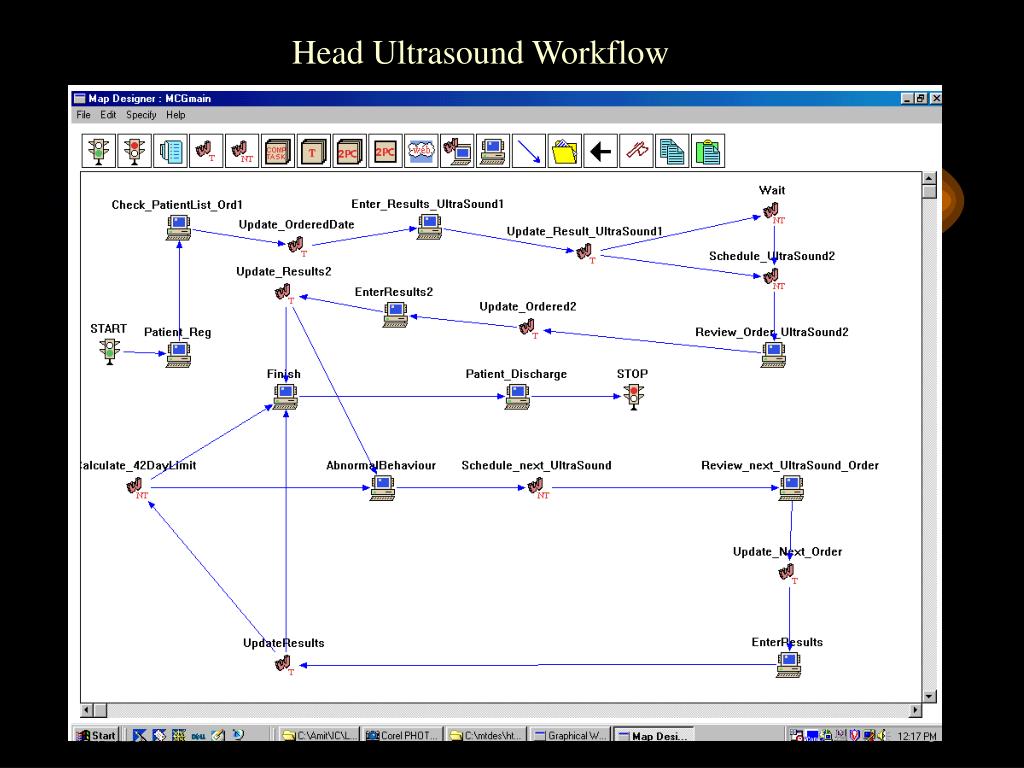
Task: Open the Windows Start button
Action: pyautogui.click(x=97, y=735)
